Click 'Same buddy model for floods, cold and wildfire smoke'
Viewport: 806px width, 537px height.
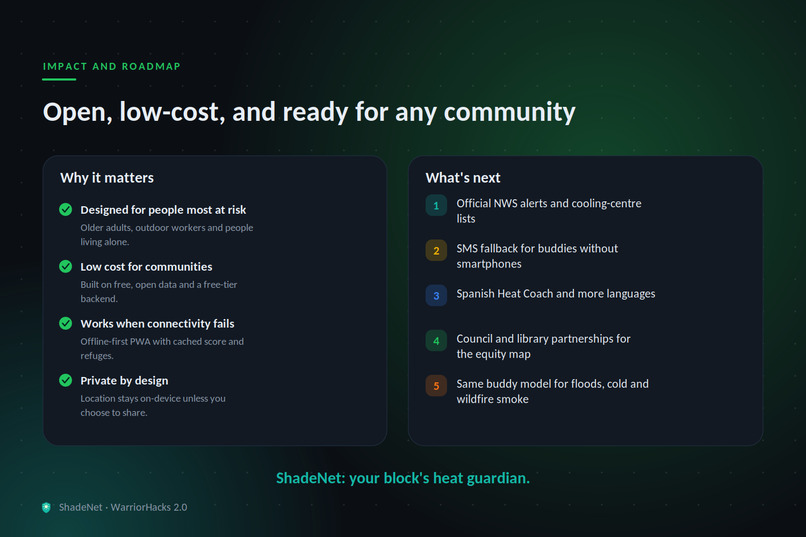[553, 391]
